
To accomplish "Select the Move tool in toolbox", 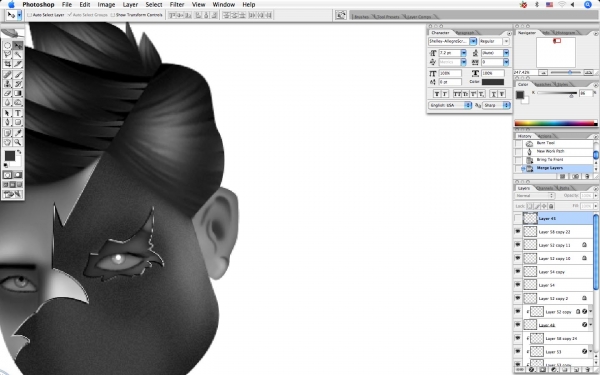I will 18,46.
